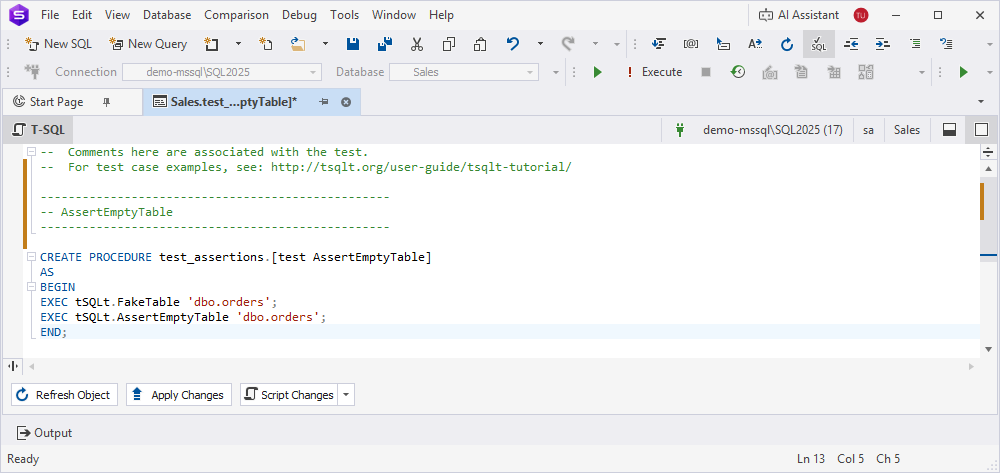1000x473 pixels.
Task: Switch to full editor view layout
Action: tap(982, 130)
